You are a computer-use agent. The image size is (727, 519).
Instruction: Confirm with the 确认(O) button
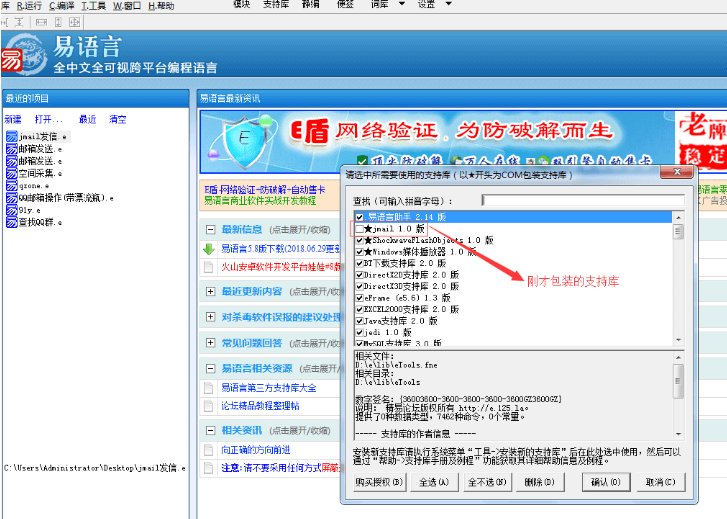tap(606, 482)
